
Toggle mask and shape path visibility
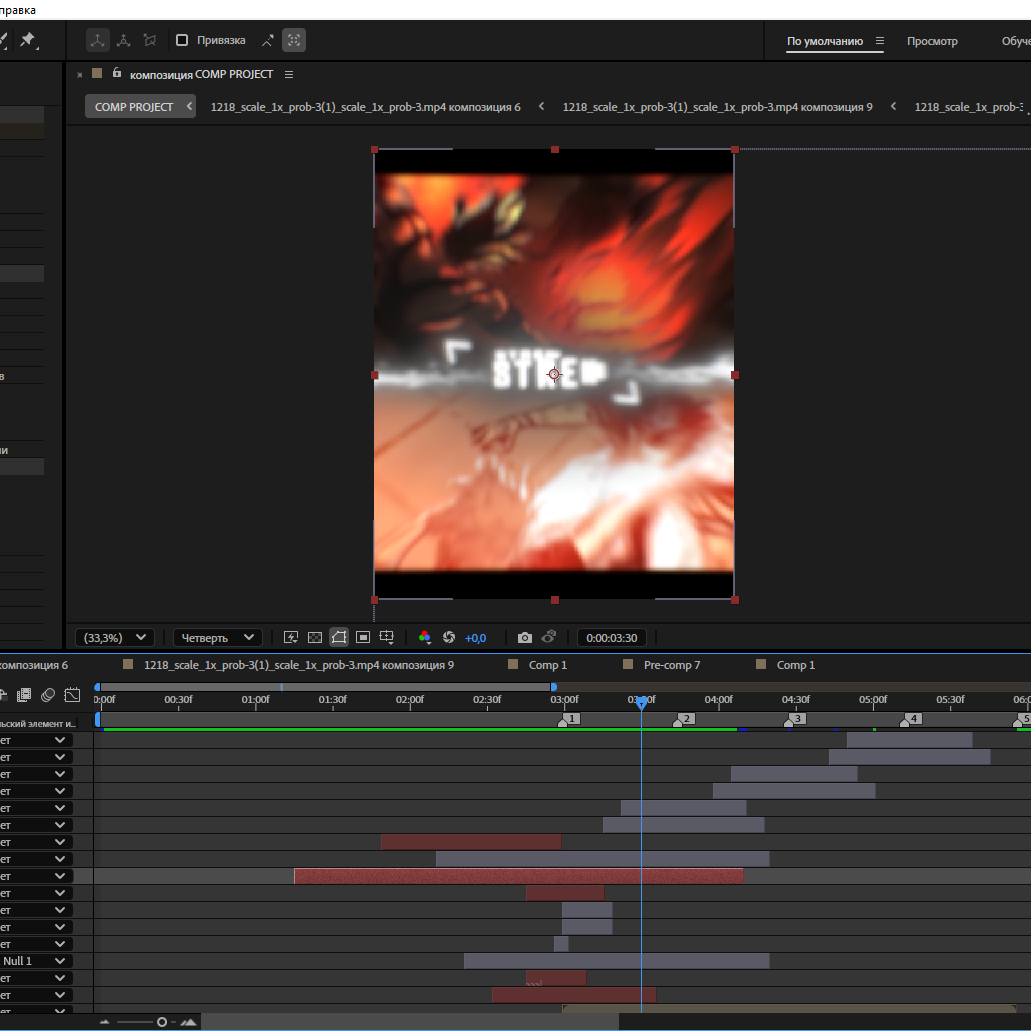point(339,637)
